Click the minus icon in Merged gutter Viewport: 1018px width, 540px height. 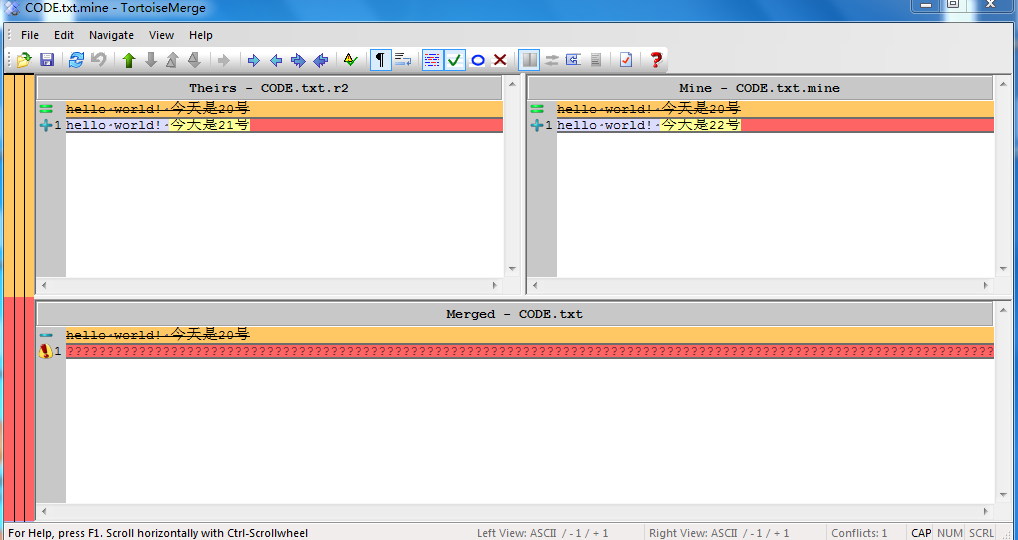(x=45, y=335)
